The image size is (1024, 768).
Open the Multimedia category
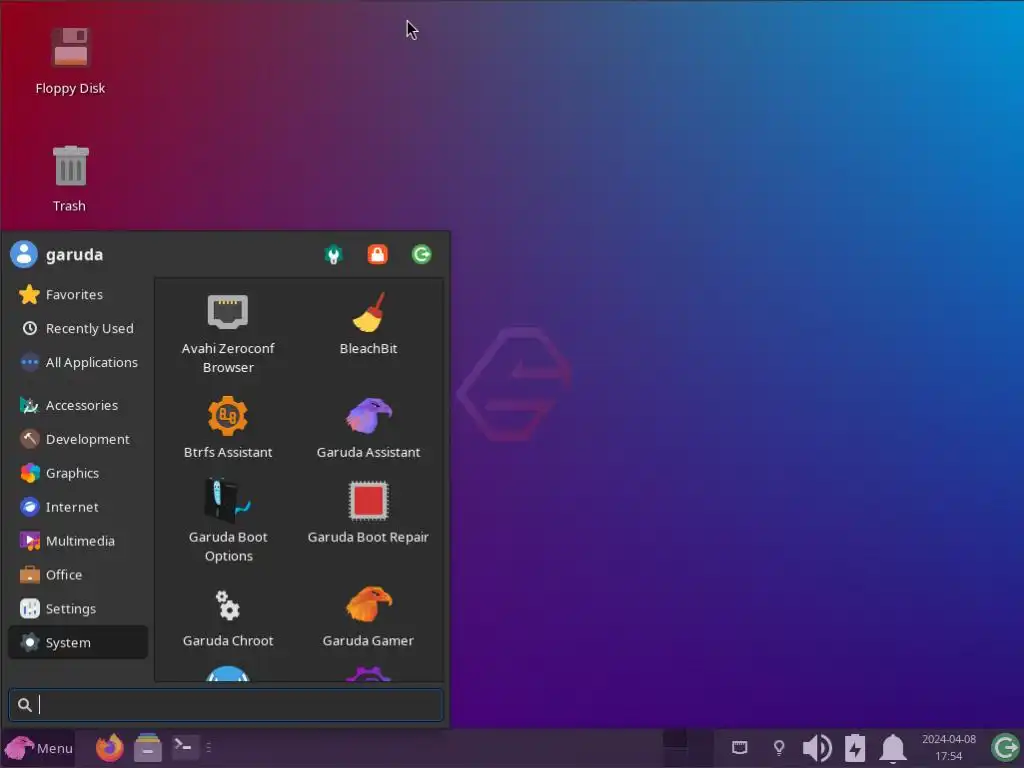click(x=78, y=541)
